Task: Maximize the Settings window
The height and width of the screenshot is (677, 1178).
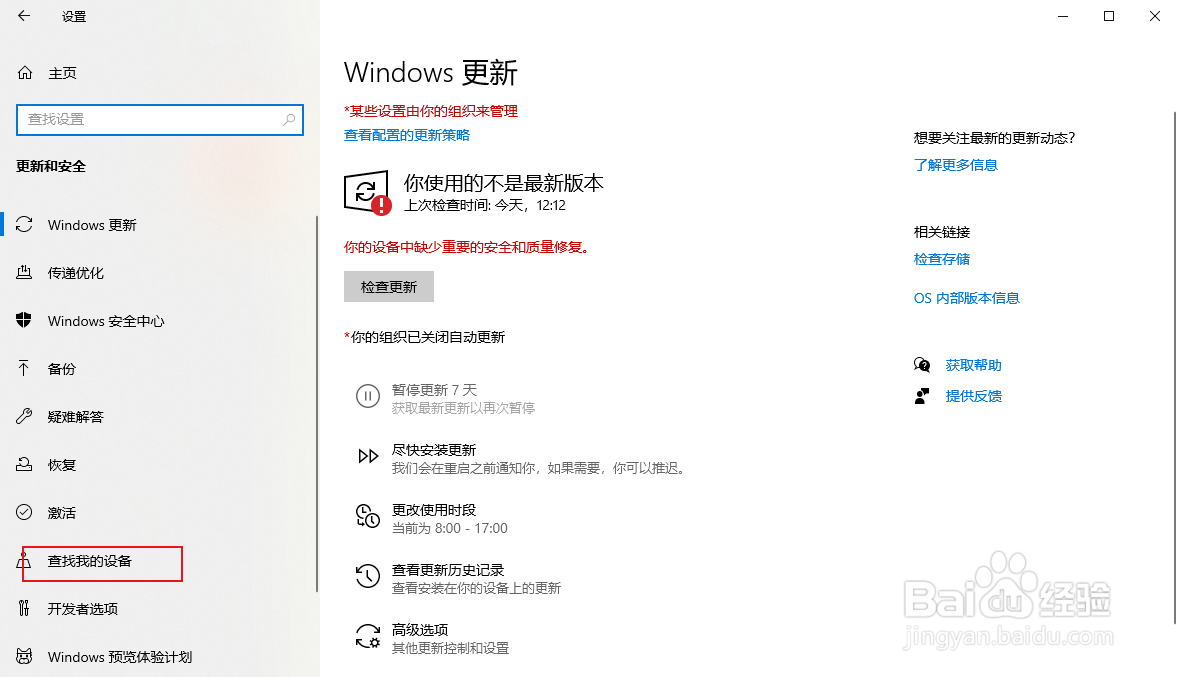Action: pyautogui.click(x=1108, y=16)
